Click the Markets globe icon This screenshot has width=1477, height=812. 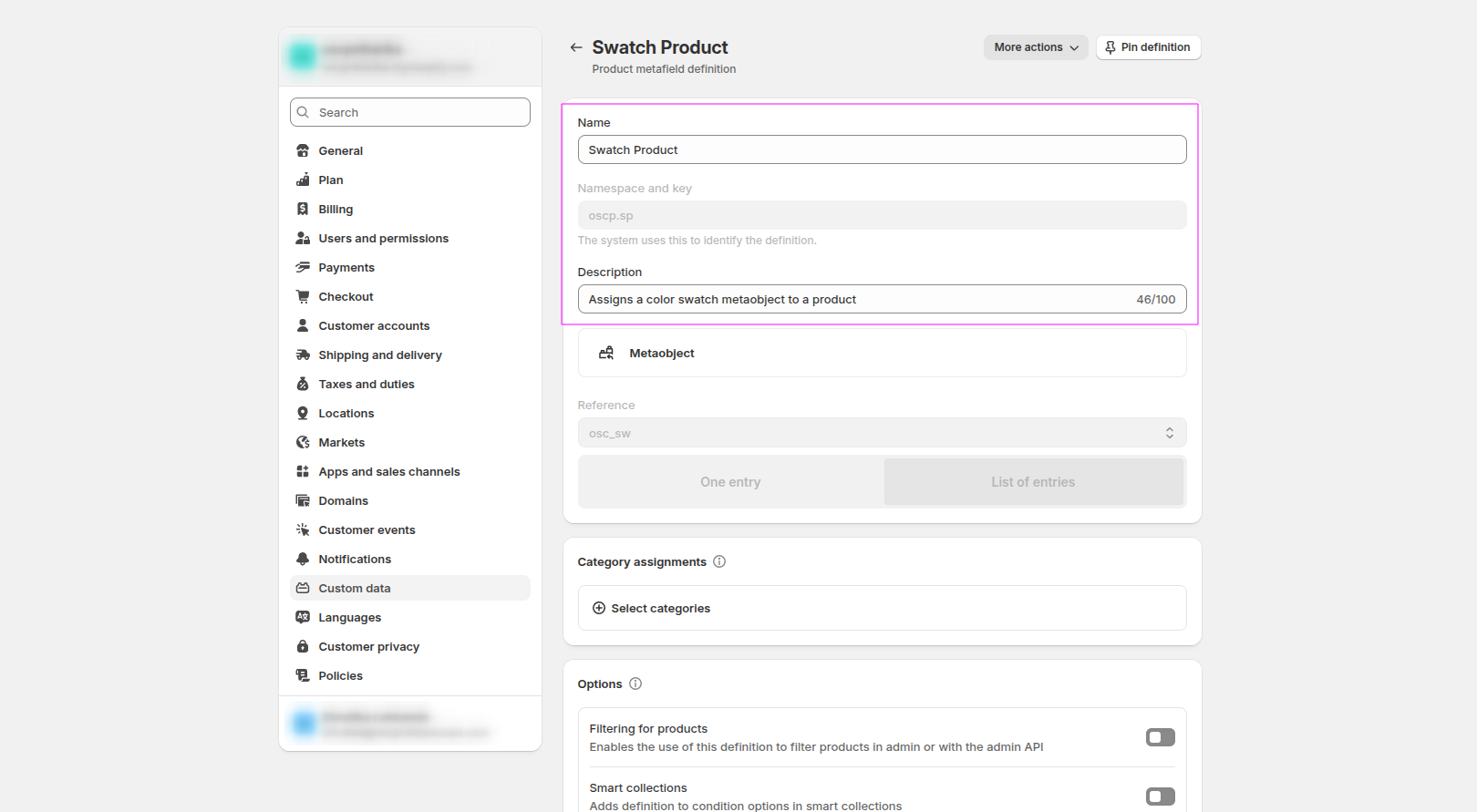coord(303,442)
